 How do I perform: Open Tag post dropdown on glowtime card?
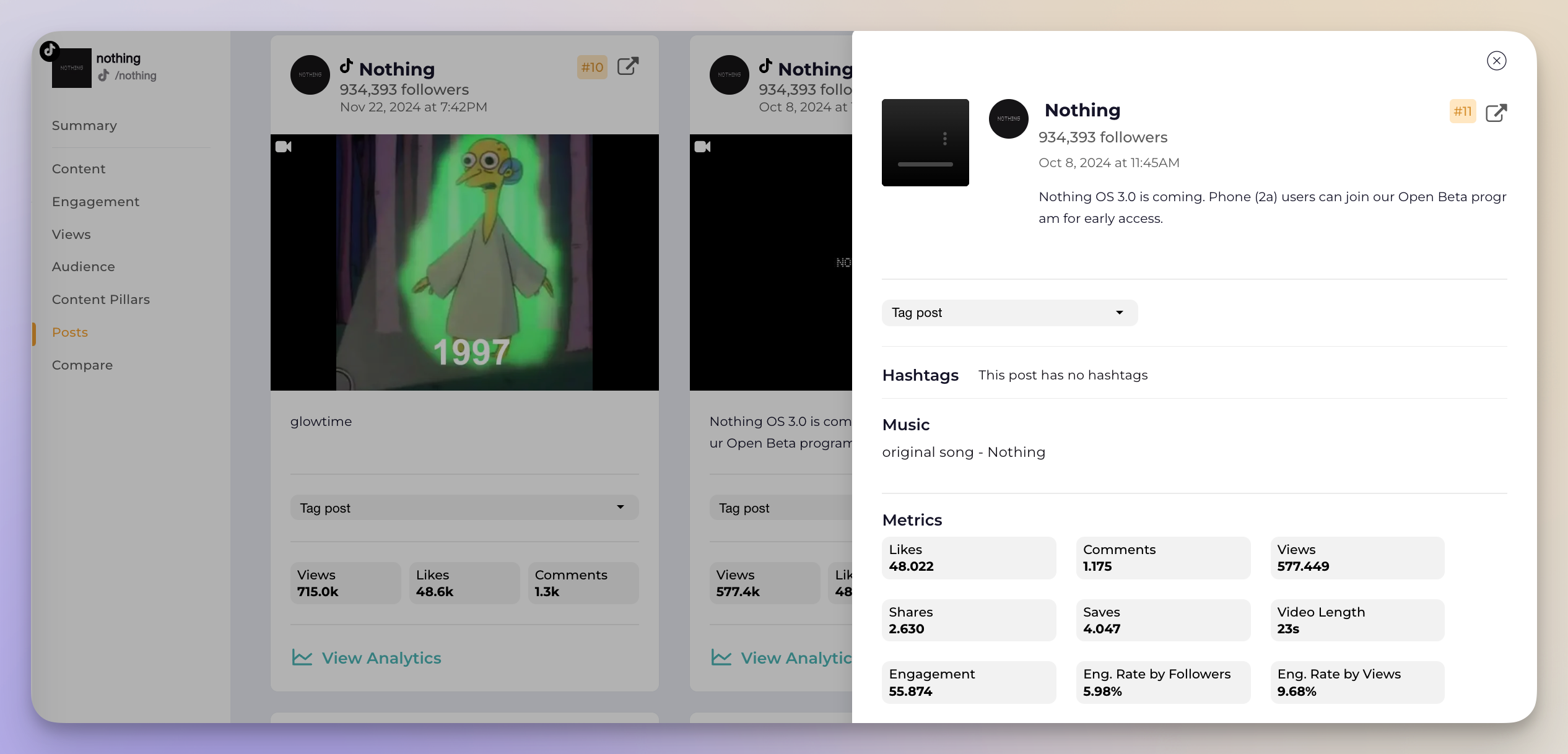click(464, 508)
